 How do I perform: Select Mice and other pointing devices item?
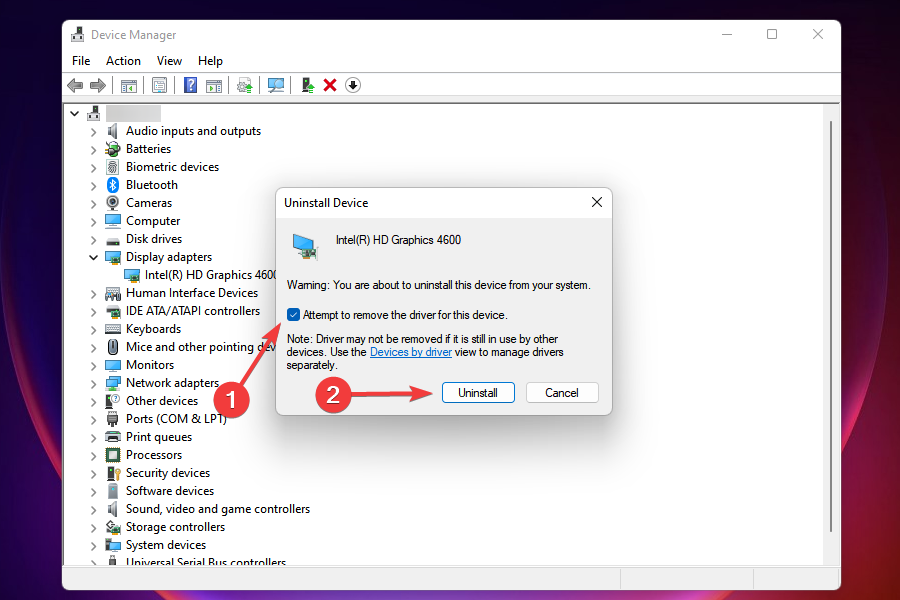[200, 347]
